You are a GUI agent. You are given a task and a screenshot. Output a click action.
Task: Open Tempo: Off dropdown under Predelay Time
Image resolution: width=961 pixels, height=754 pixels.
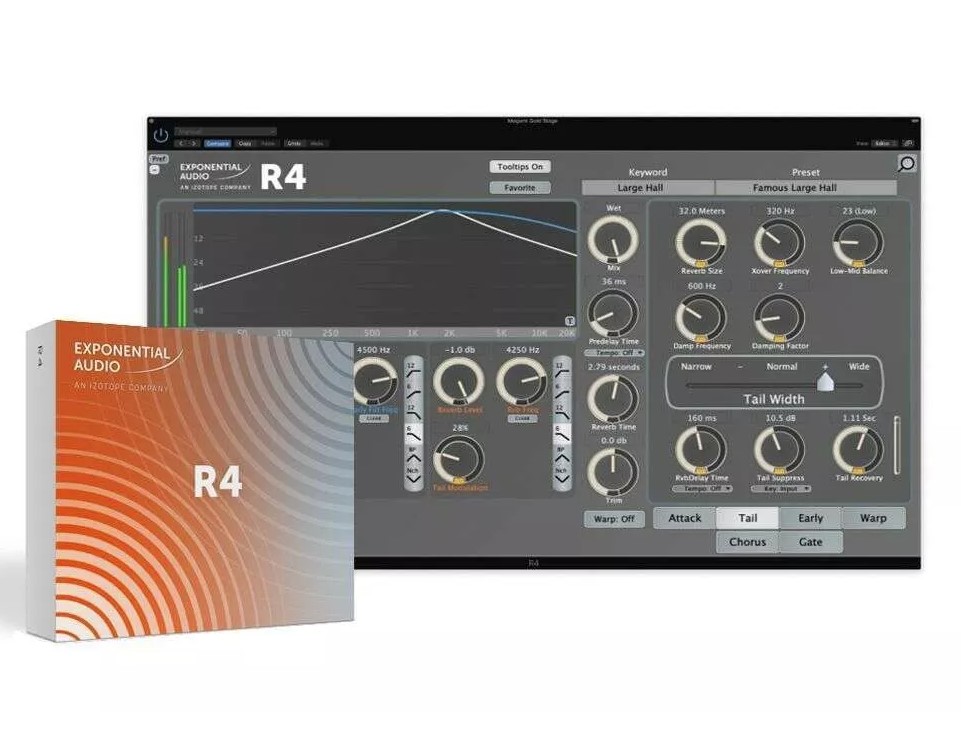click(614, 353)
